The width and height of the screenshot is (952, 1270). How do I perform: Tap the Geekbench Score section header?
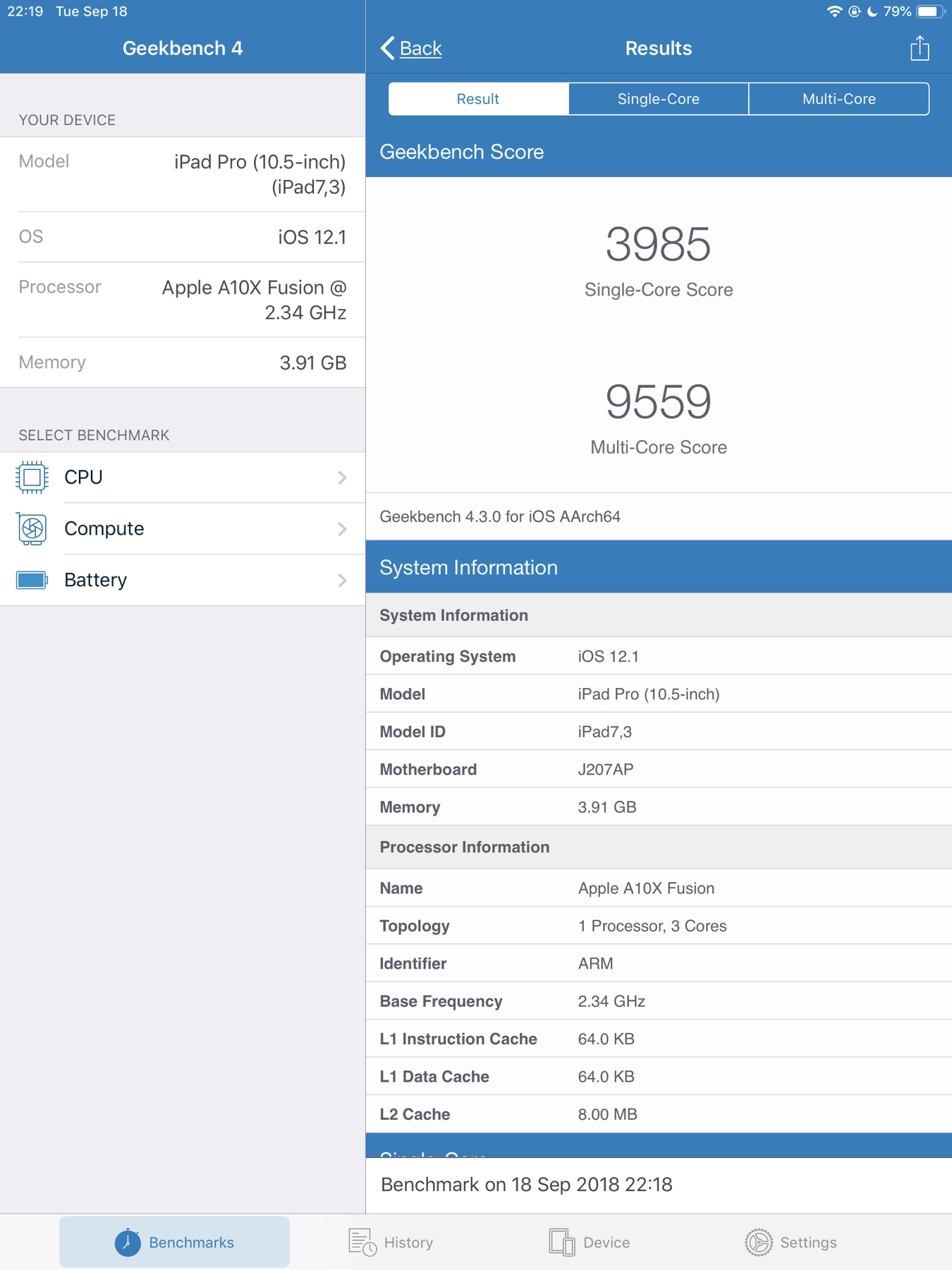[x=659, y=152]
